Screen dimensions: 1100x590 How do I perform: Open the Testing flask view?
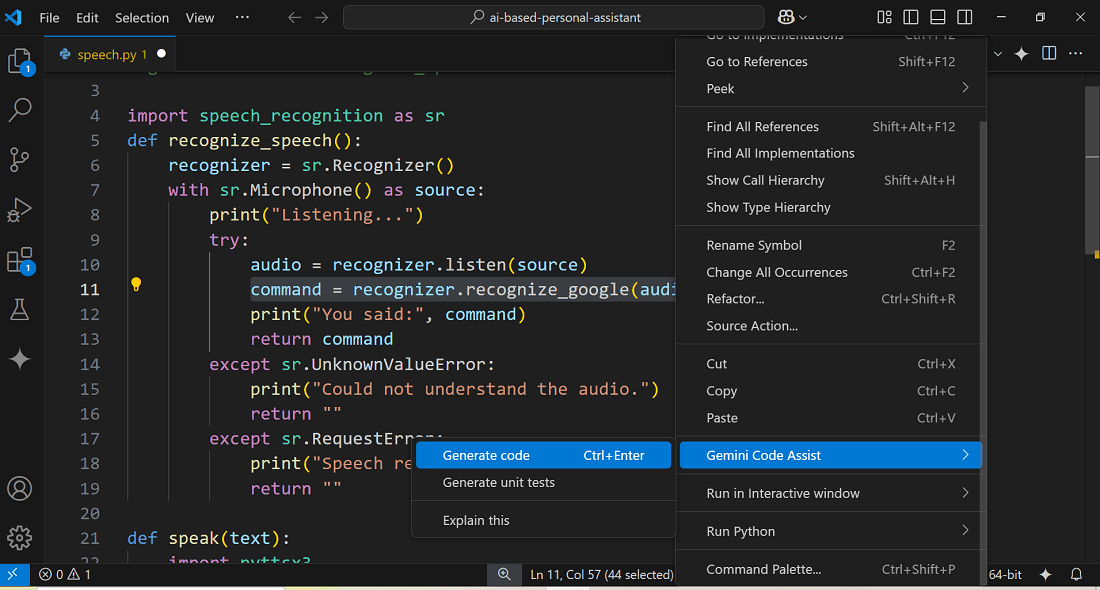click(x=20, y=309)
